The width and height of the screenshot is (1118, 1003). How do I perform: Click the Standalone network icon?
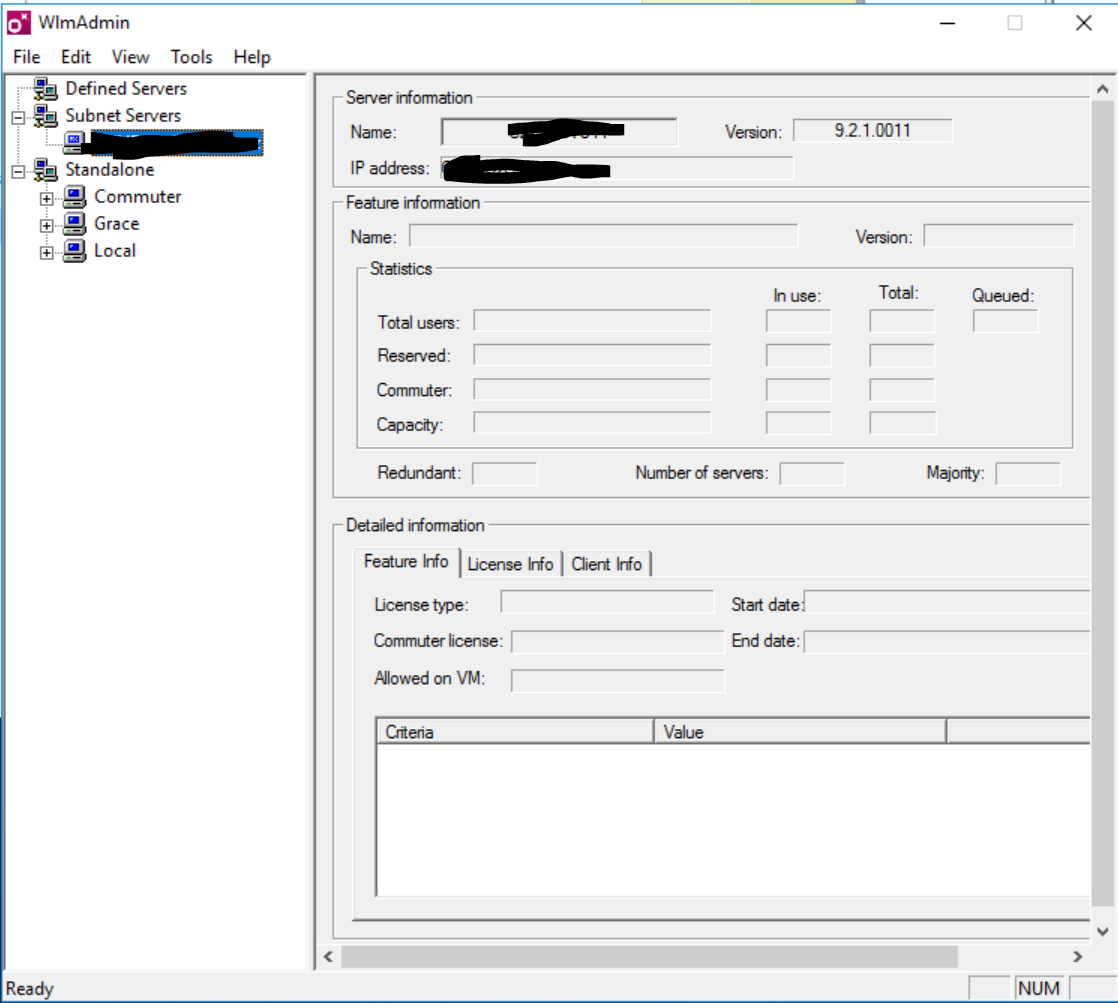click(x=46, y=170)
